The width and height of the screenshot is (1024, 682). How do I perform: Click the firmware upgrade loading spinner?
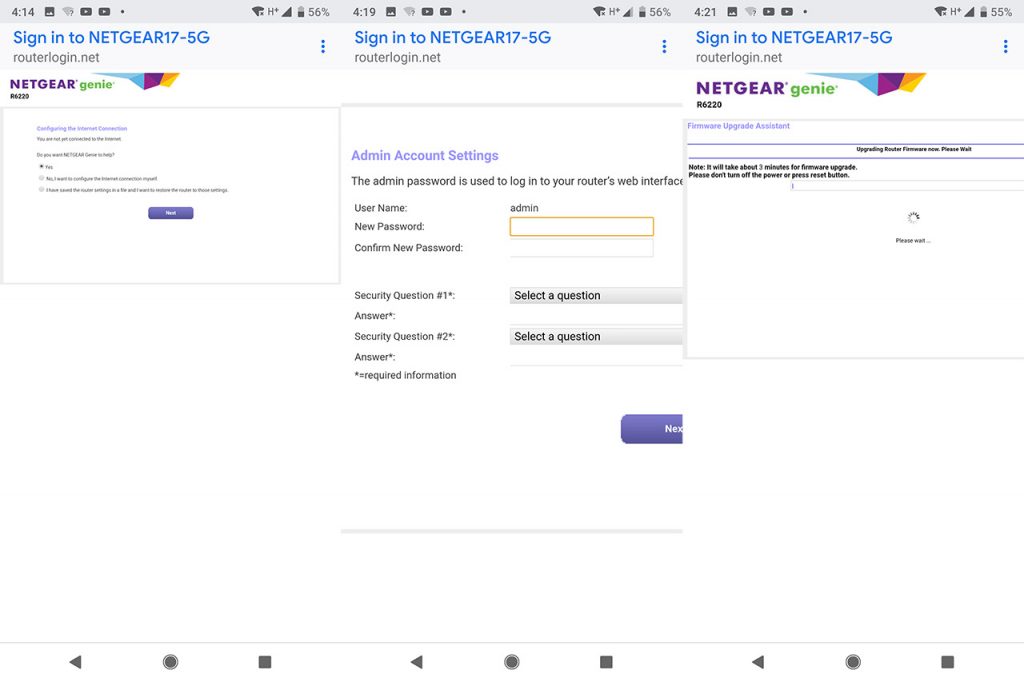point(912,216)
